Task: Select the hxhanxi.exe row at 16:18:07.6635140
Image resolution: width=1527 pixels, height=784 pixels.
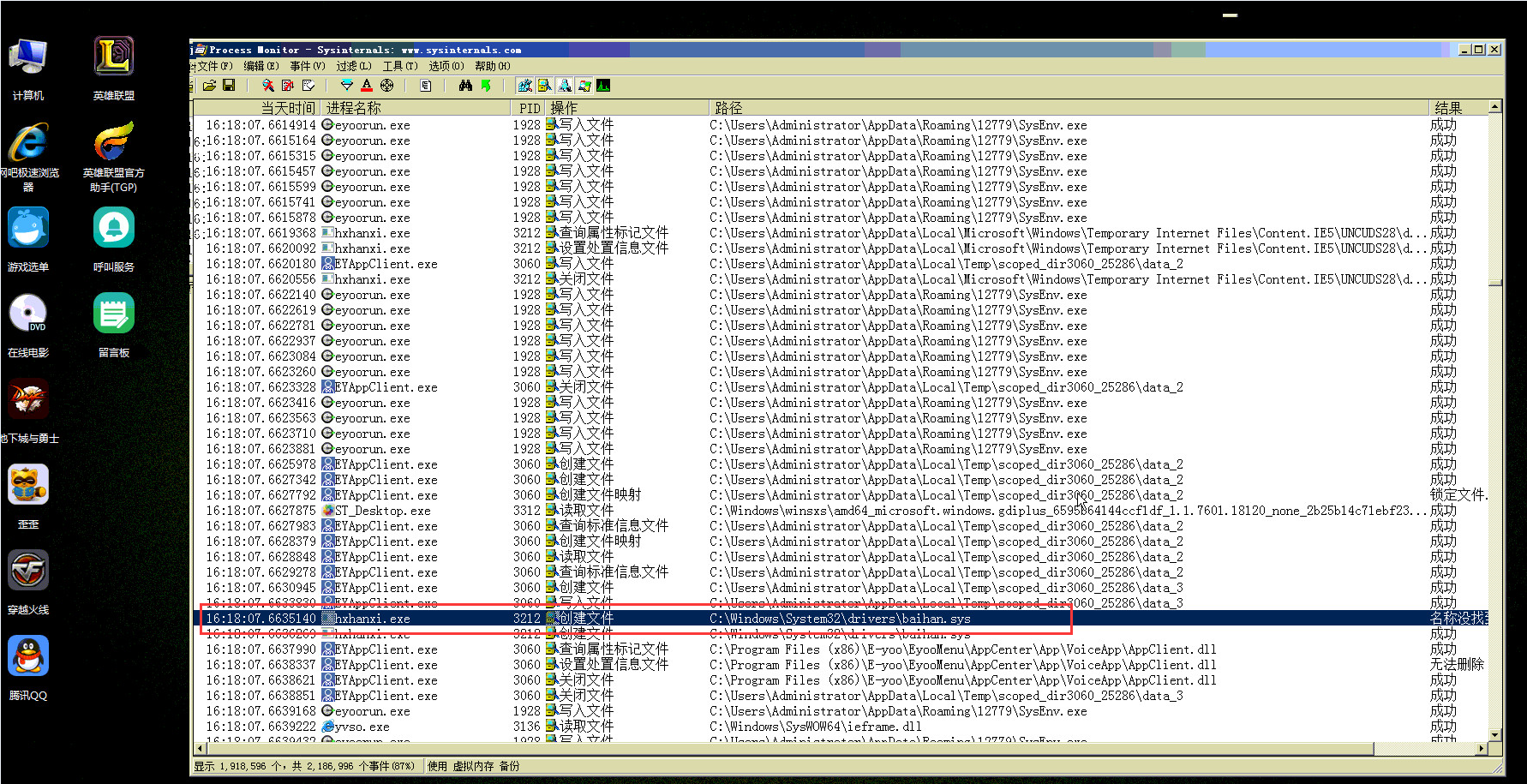Action: click(x=841, y=619)
